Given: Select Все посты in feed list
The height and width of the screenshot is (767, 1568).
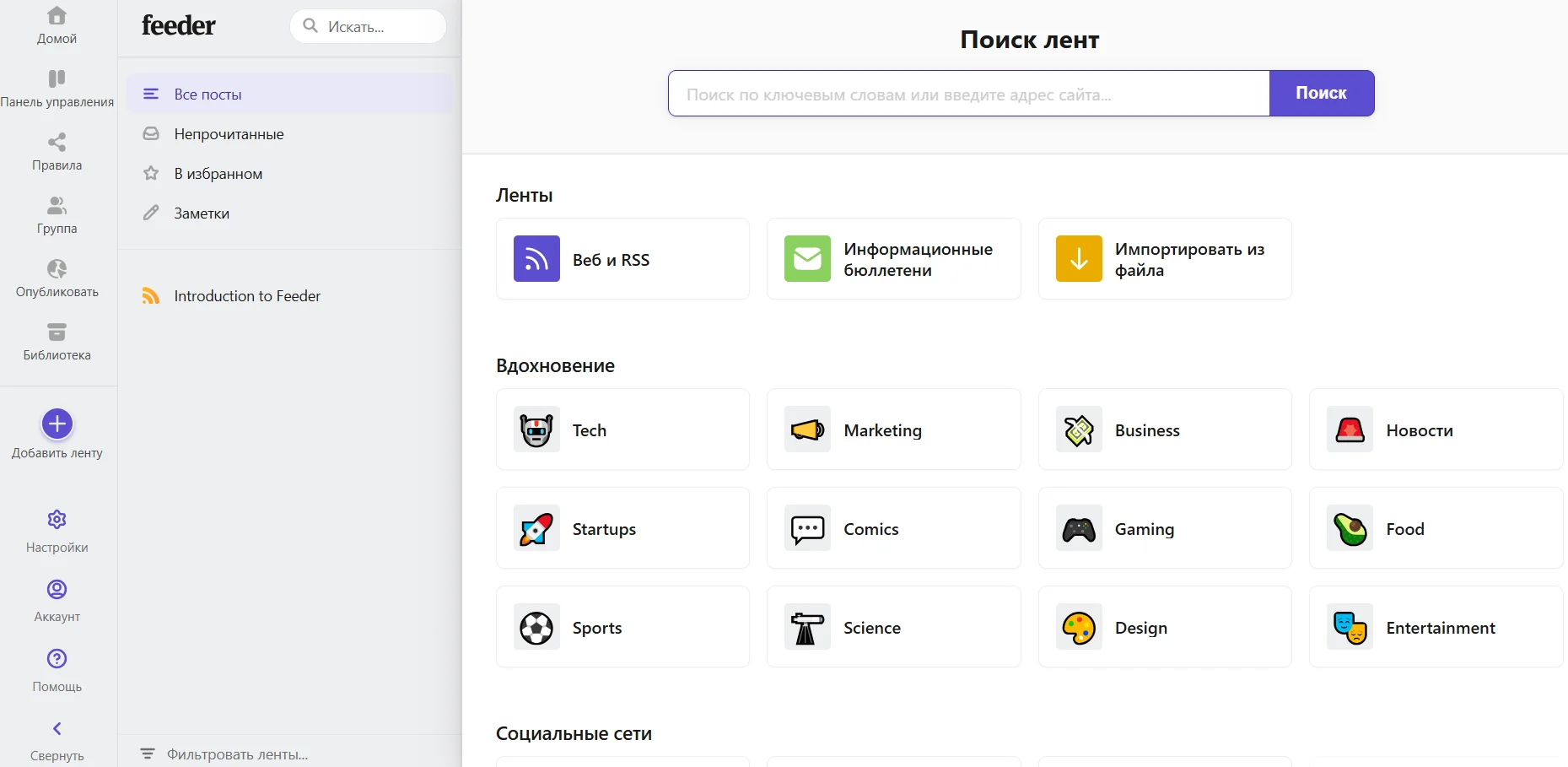Looking at the screenshot, I should point(289,94).
